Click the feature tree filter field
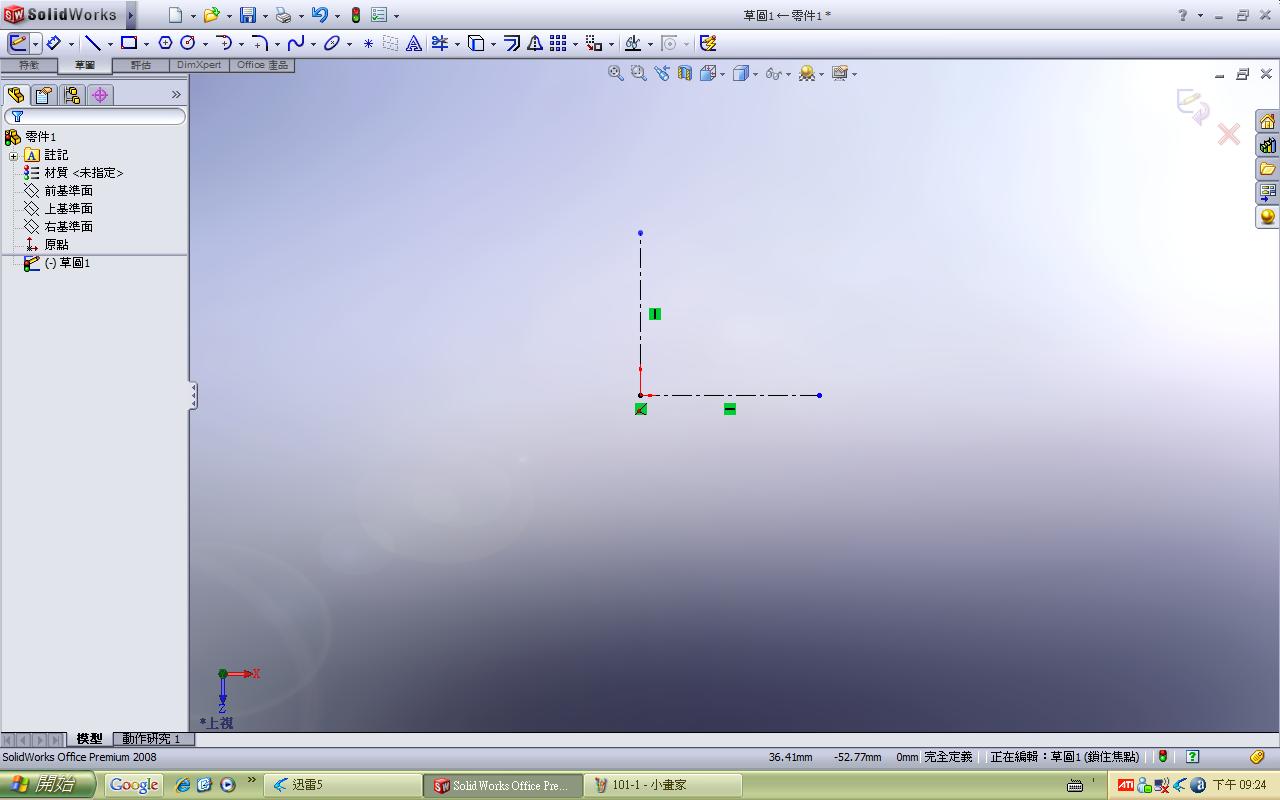This screenshot has width=1280, height=800. tap(94, 117)
